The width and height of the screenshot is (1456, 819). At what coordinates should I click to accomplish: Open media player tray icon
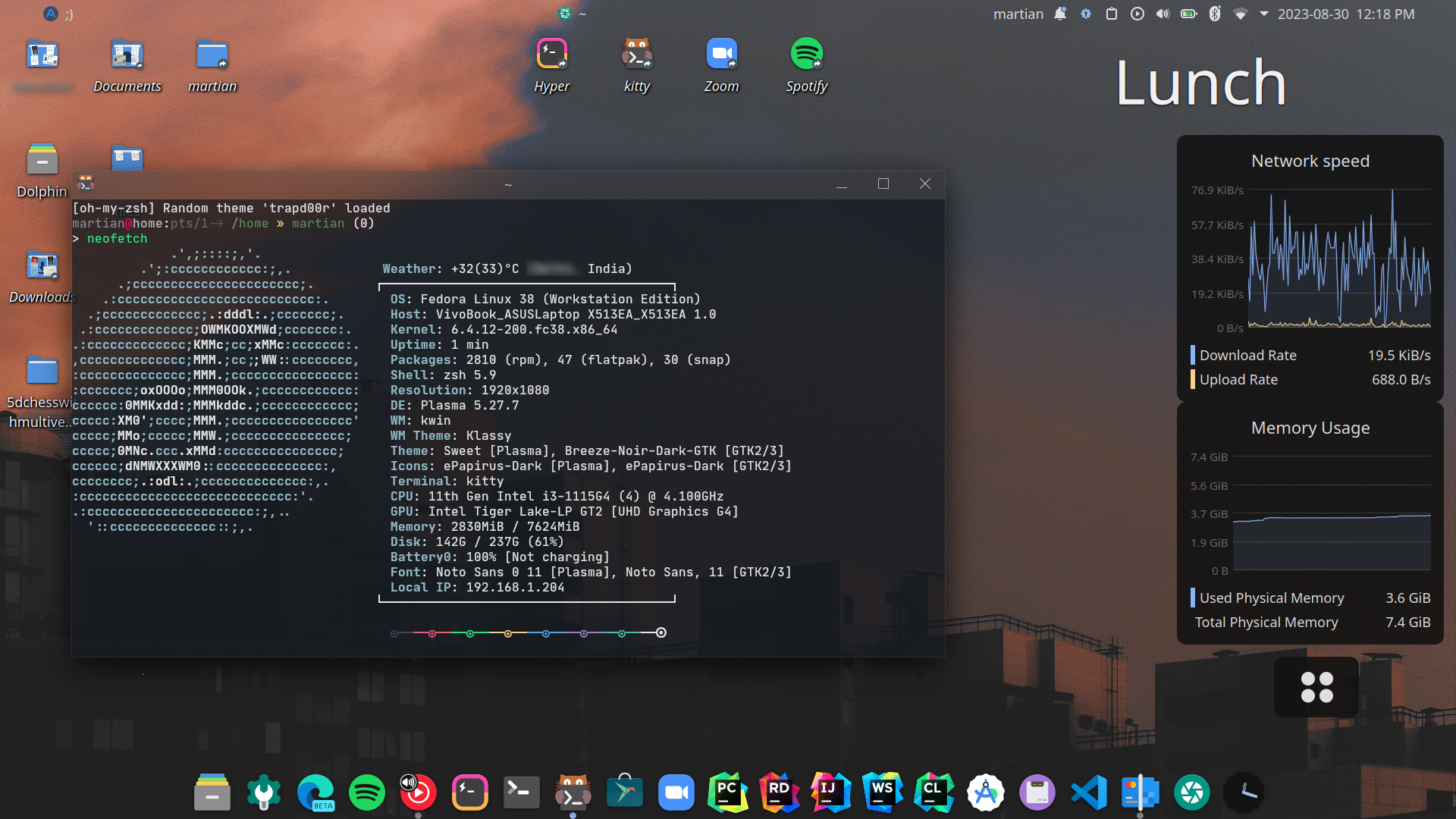click(x=1137, y=14)
